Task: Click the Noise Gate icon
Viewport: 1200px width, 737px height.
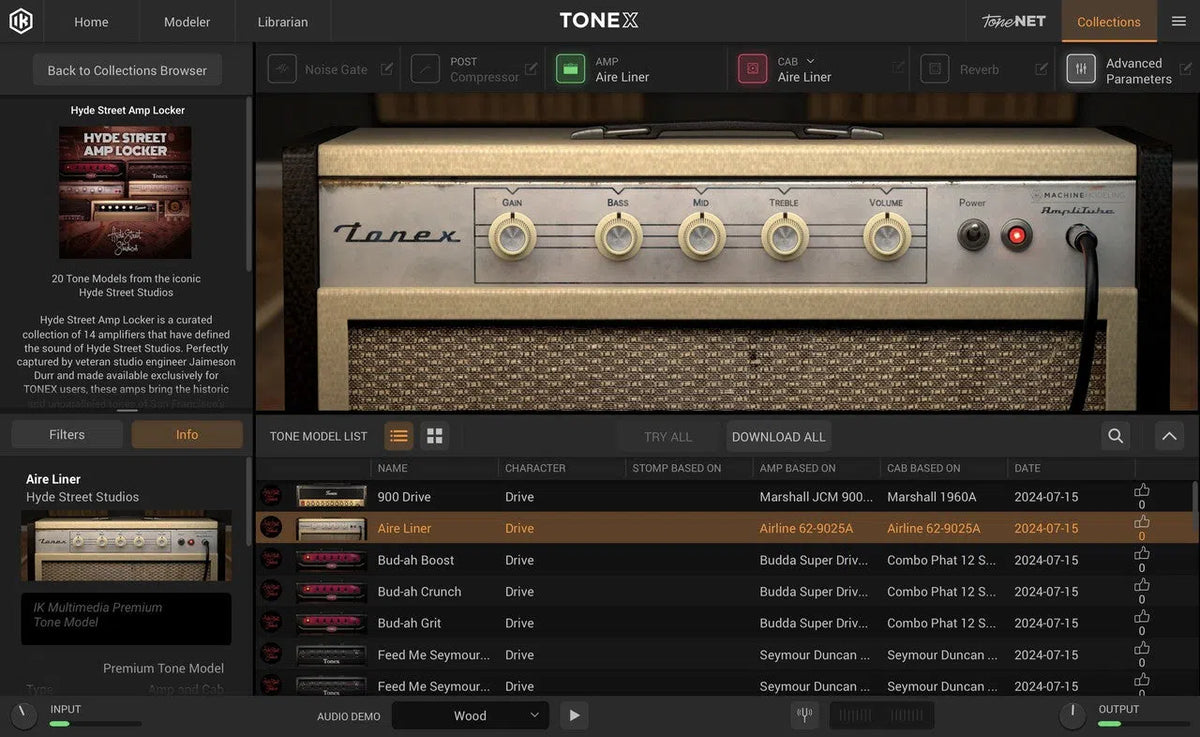Action: (x=282, y=68)
